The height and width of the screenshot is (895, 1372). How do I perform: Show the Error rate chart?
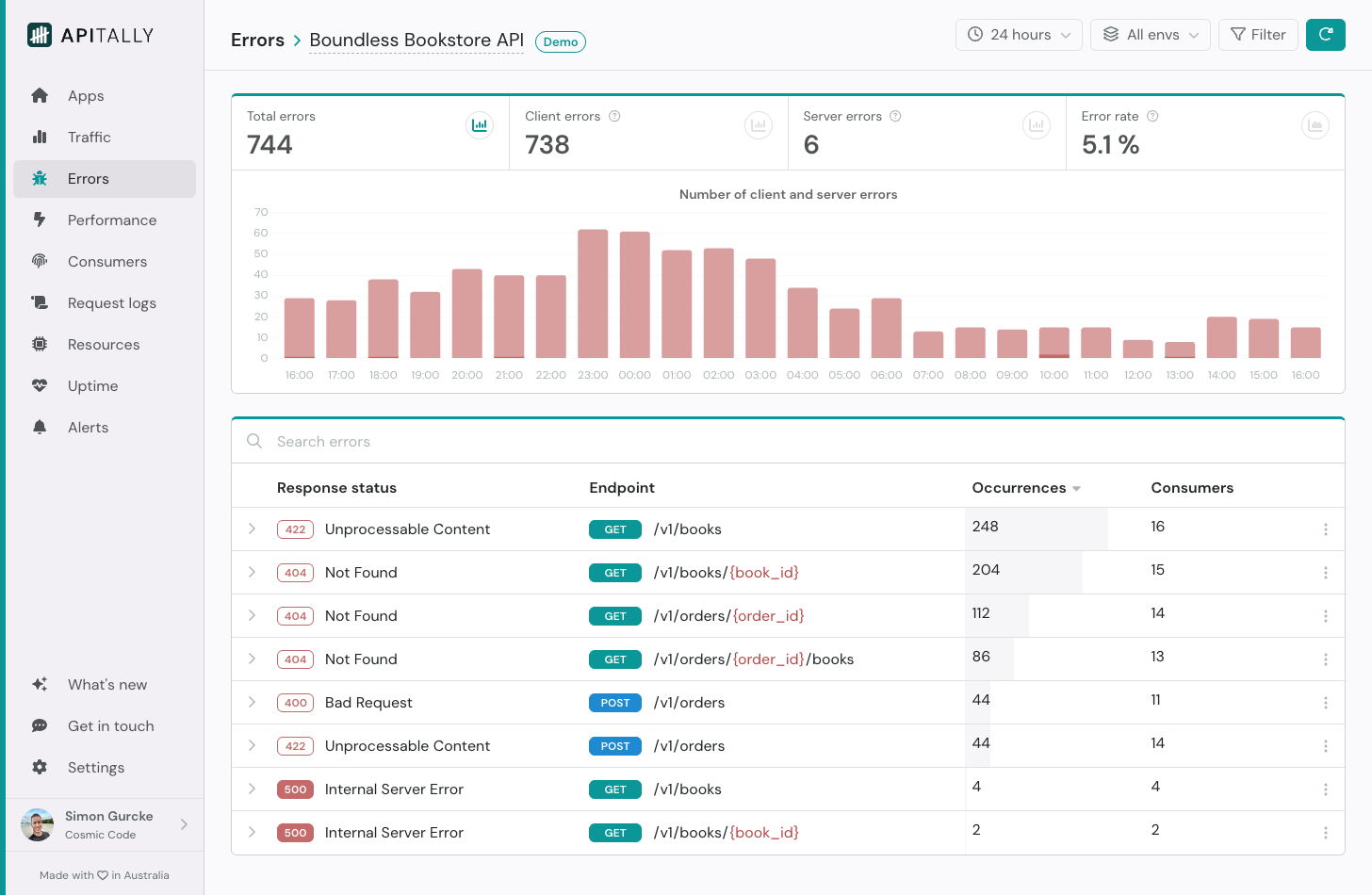pos(1315,125)
